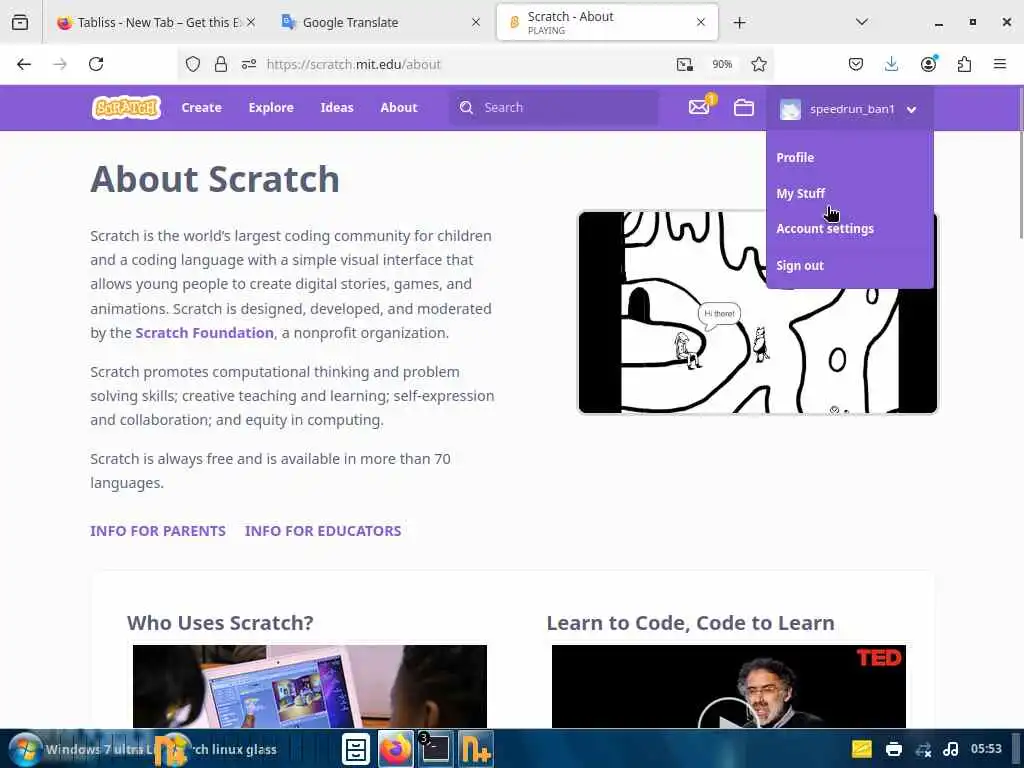Click the printer tray icon

893,749
